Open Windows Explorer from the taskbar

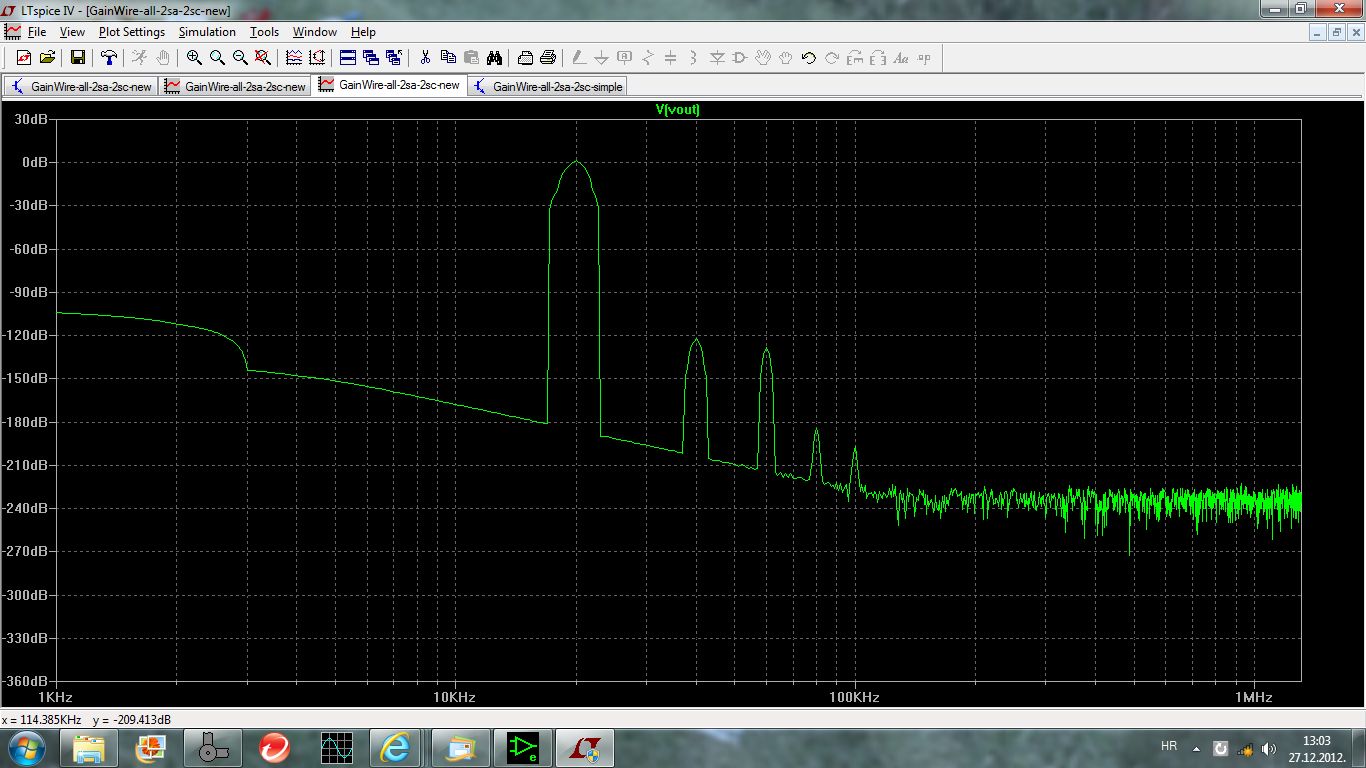[x=89, y=747]
